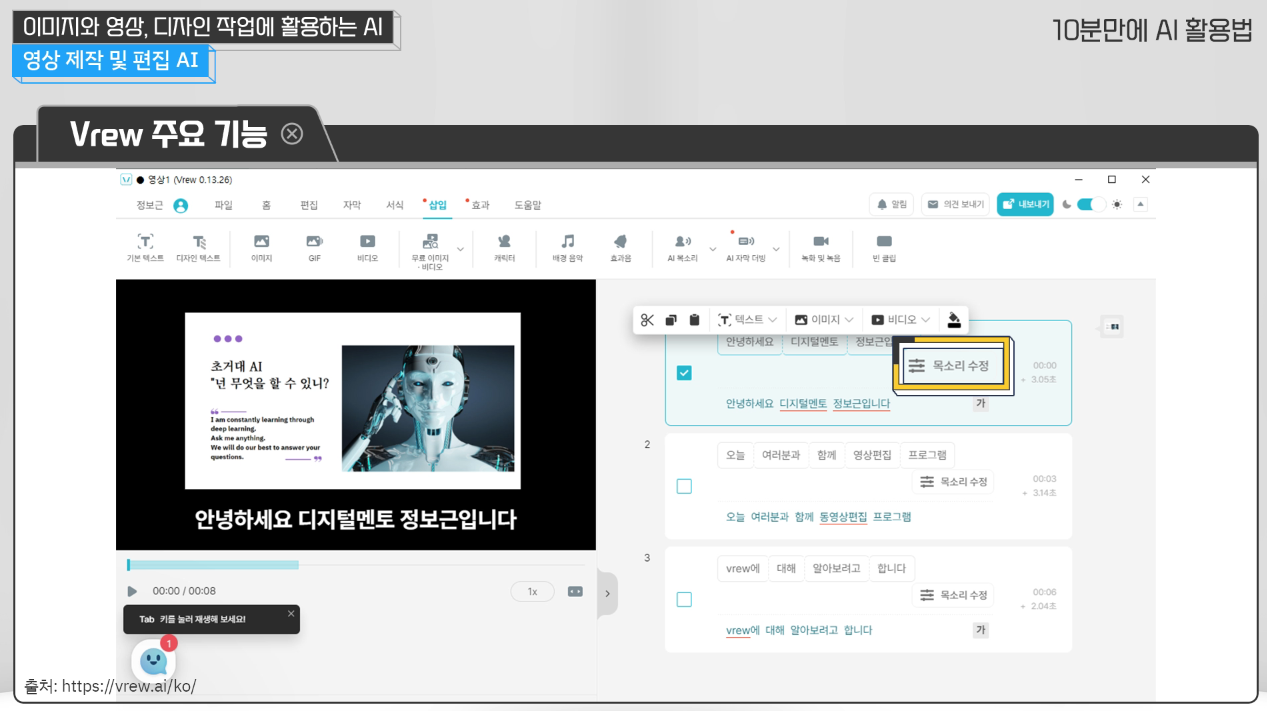Insert a basic text (기본 텍스트) element
This screenshot has height=711, width=1267.
coord(146,248)
